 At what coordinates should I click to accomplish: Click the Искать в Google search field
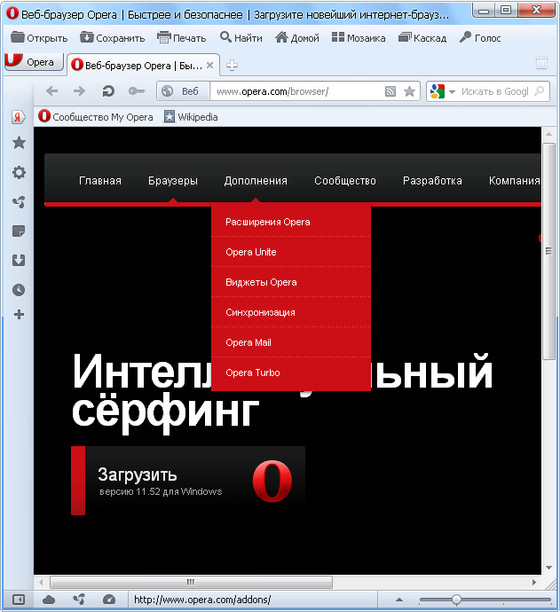pyautogui.click(x=495, y=91)
